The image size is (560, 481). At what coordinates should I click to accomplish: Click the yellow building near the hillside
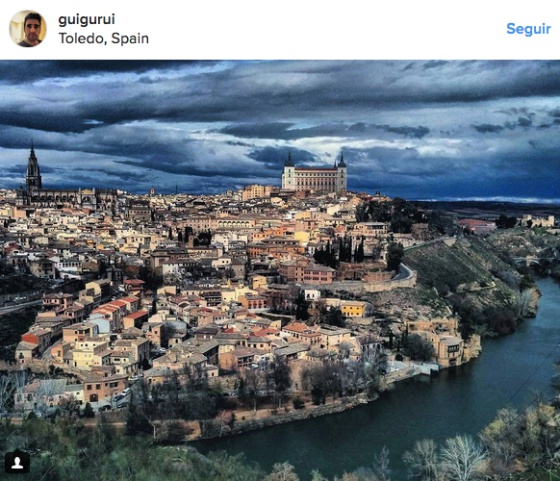(x=353, y=309)
